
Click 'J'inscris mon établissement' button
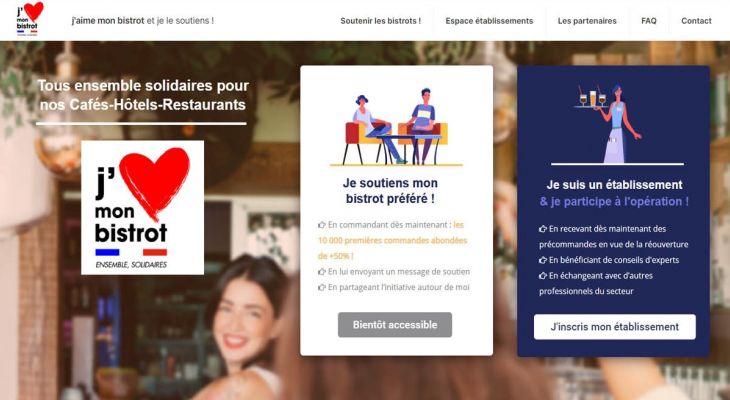pos(615,327)
